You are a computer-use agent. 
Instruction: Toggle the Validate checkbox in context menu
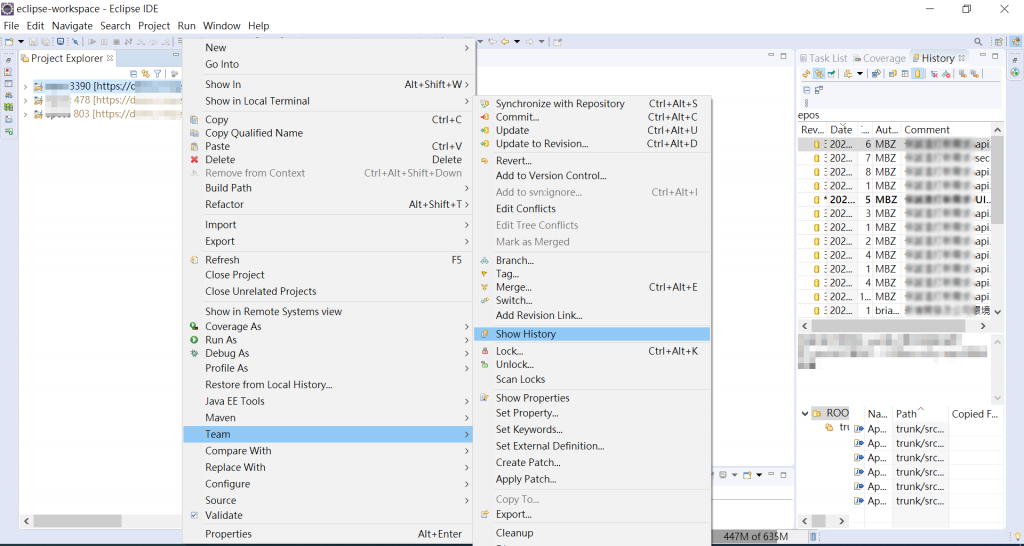coord(194,515)
